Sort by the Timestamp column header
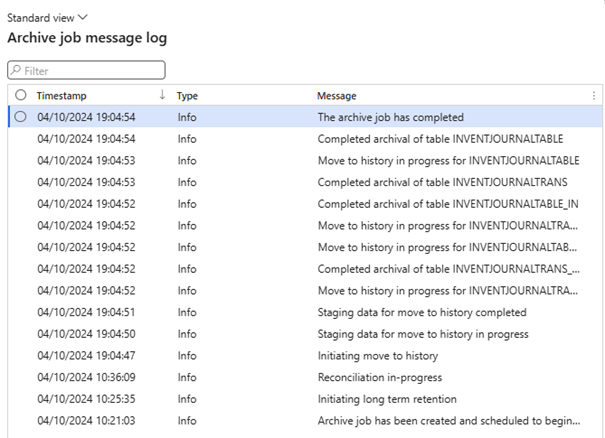 [62, 96]
